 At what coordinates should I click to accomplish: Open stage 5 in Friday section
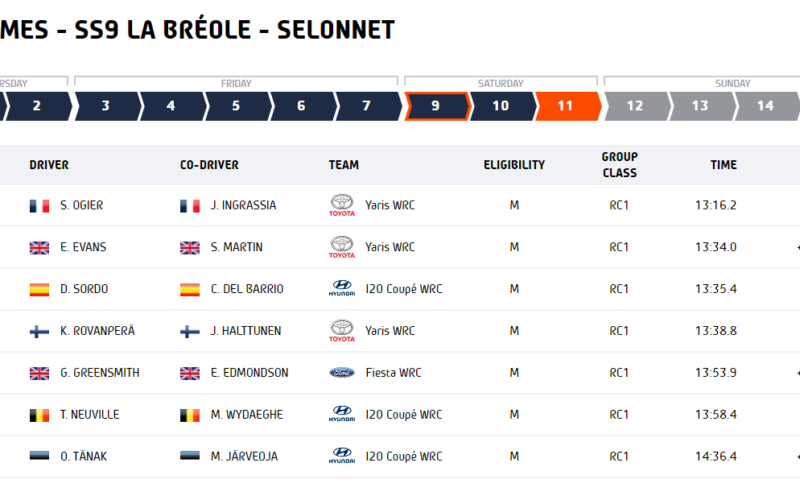pyautogui.click(x=237, y=106)
